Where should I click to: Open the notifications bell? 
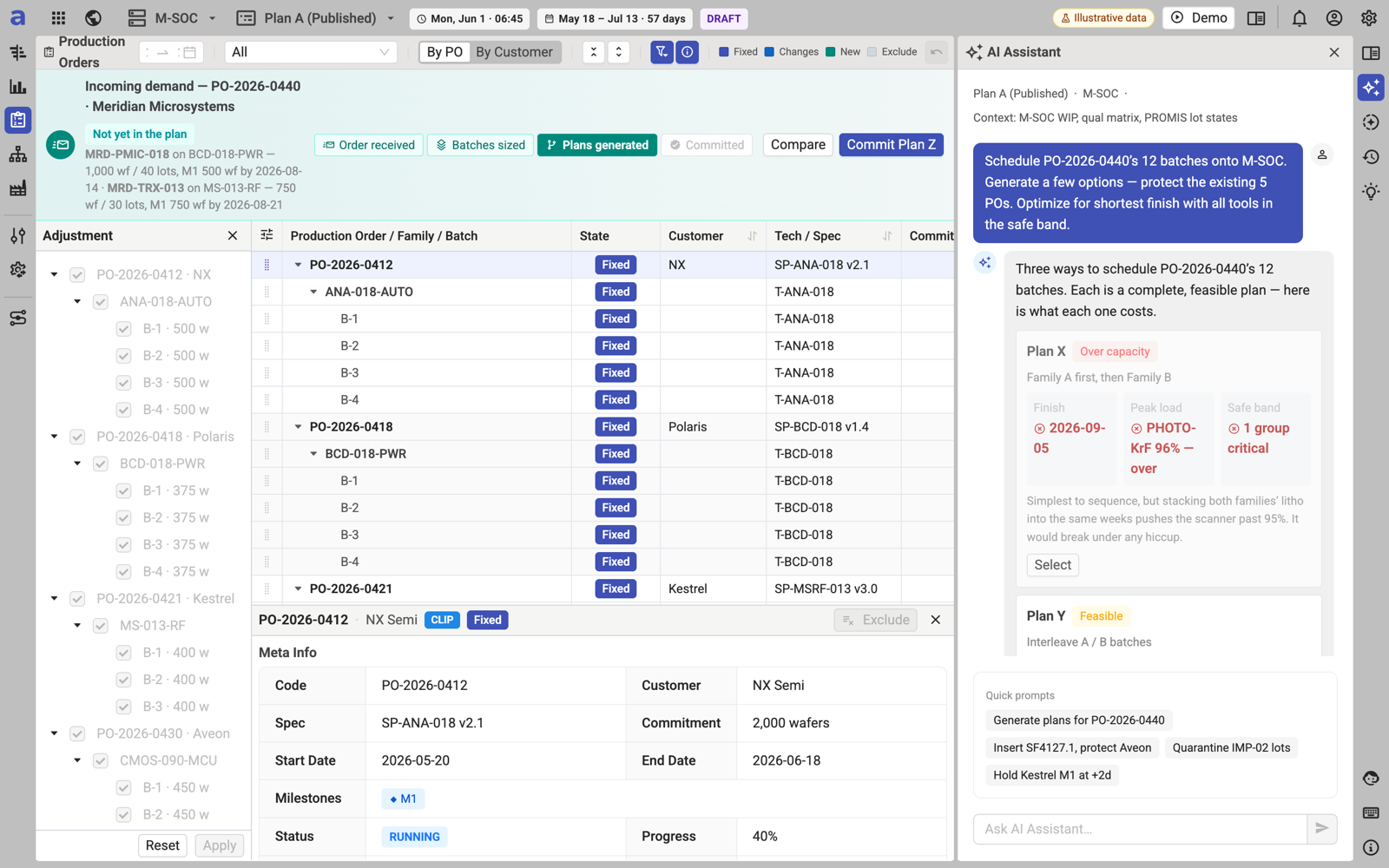(1300, 18)
